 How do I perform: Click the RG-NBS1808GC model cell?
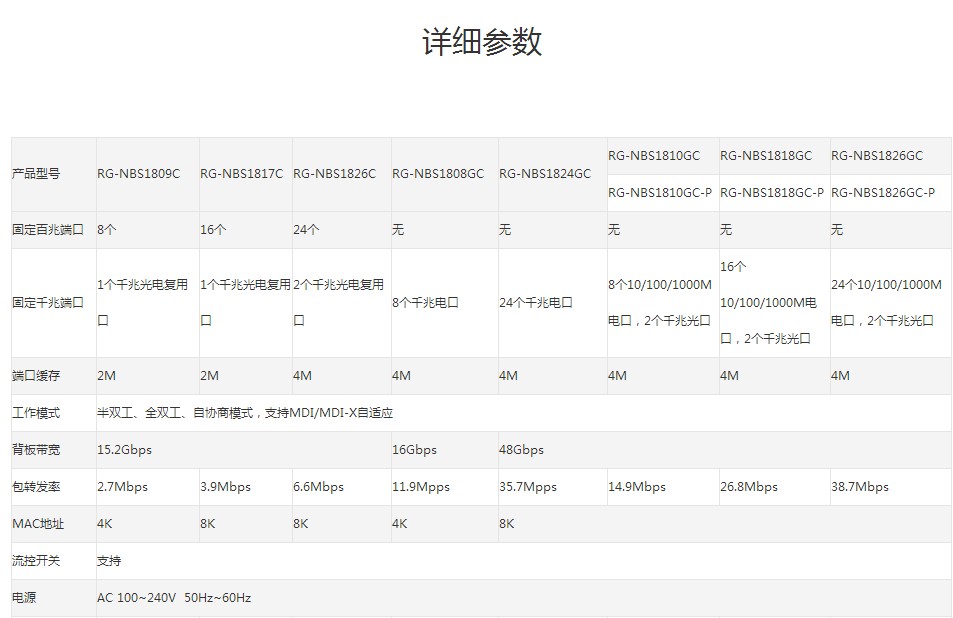point(437,174)
